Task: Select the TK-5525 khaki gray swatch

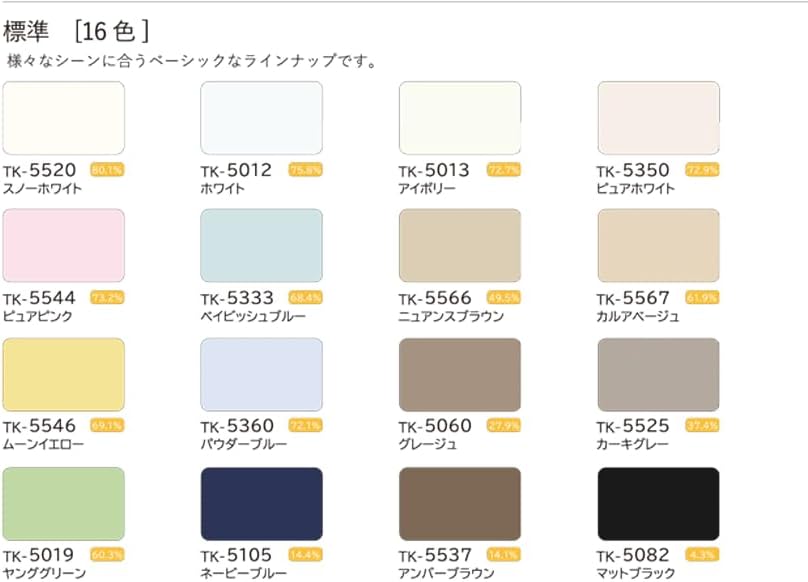Action: click(x=658, y=375)
